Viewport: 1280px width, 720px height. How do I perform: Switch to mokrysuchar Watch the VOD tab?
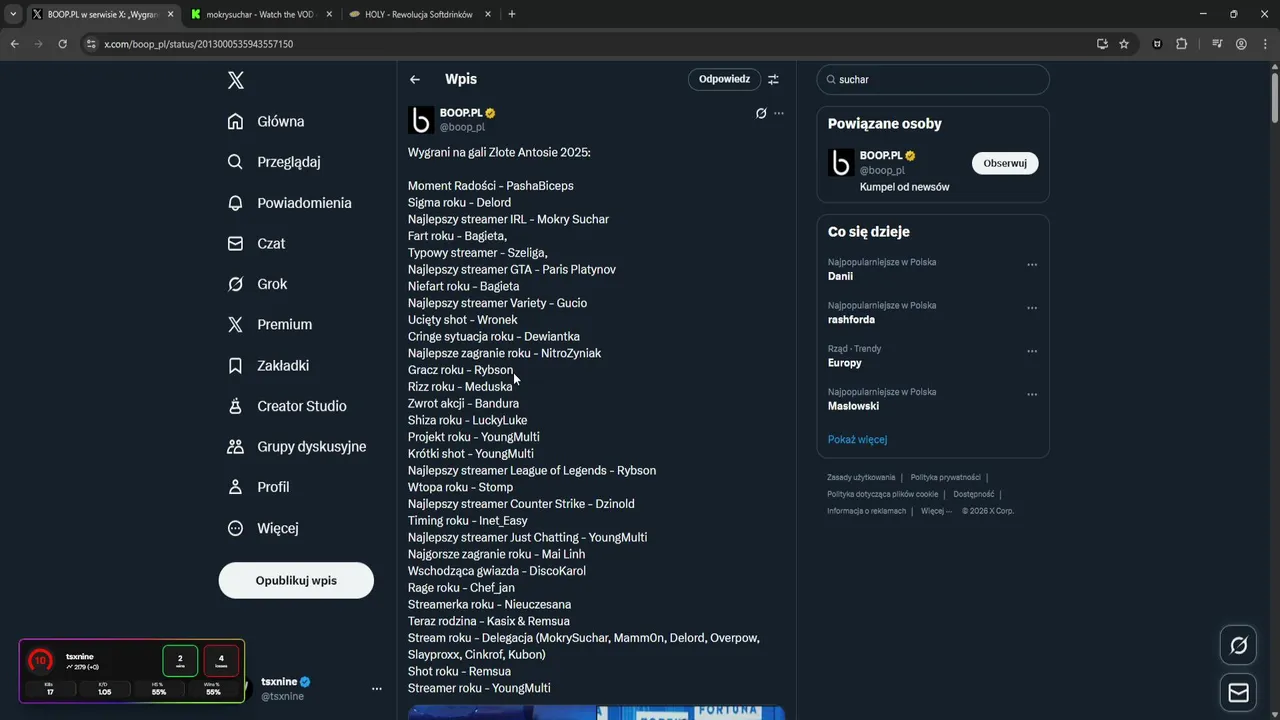[x=260, y=15]
